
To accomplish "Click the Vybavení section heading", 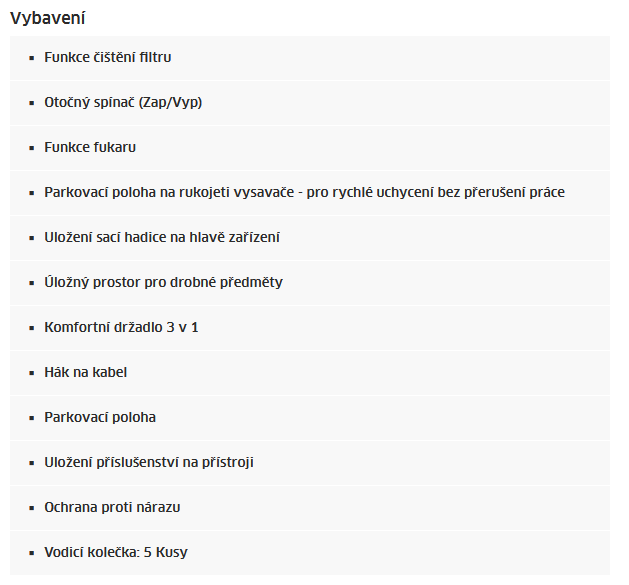I will 47,18.
